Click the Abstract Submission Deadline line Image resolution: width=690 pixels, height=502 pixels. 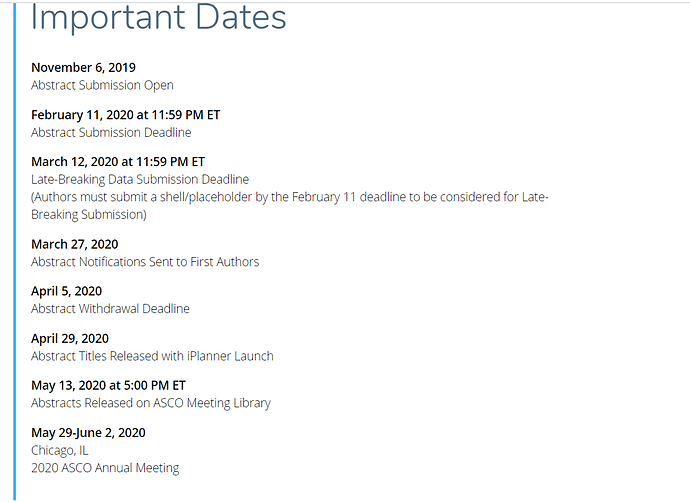click(111, 132)
